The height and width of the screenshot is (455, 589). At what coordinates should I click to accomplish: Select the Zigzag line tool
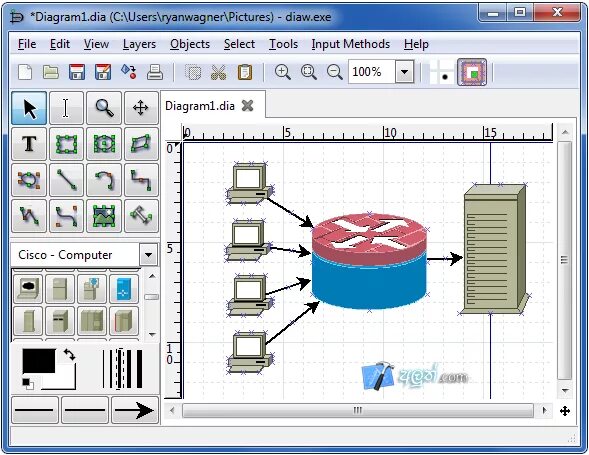[x=141, y=180]
